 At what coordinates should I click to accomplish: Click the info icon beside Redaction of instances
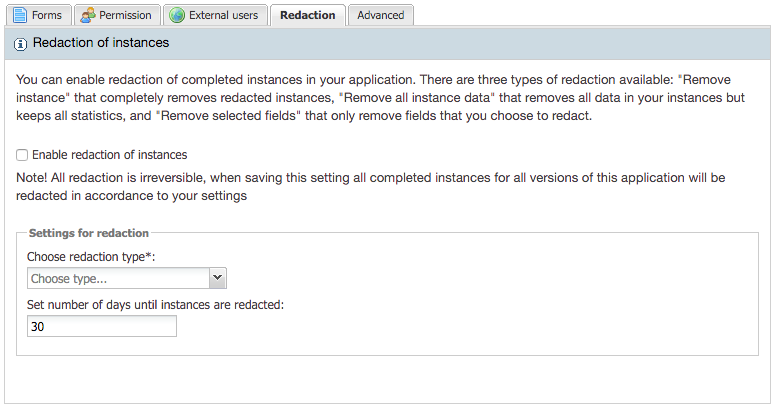21,44
